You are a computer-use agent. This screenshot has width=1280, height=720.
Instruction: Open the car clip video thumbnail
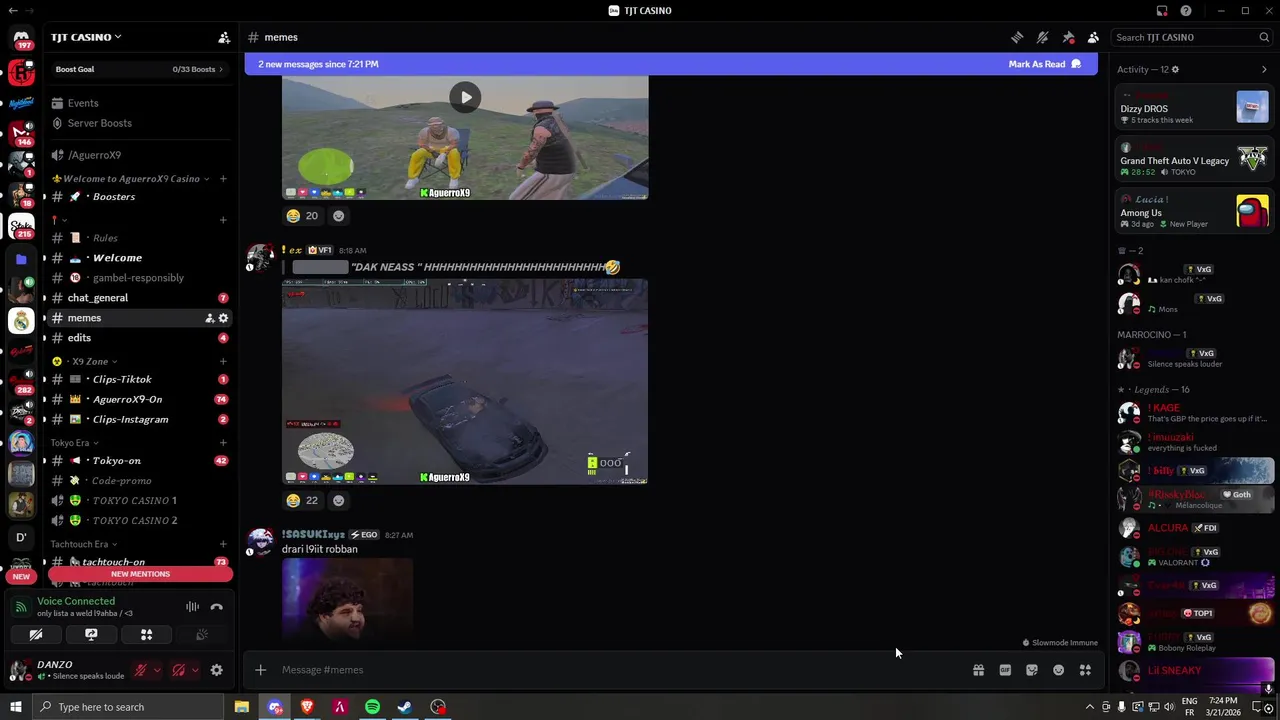point(465,382)
